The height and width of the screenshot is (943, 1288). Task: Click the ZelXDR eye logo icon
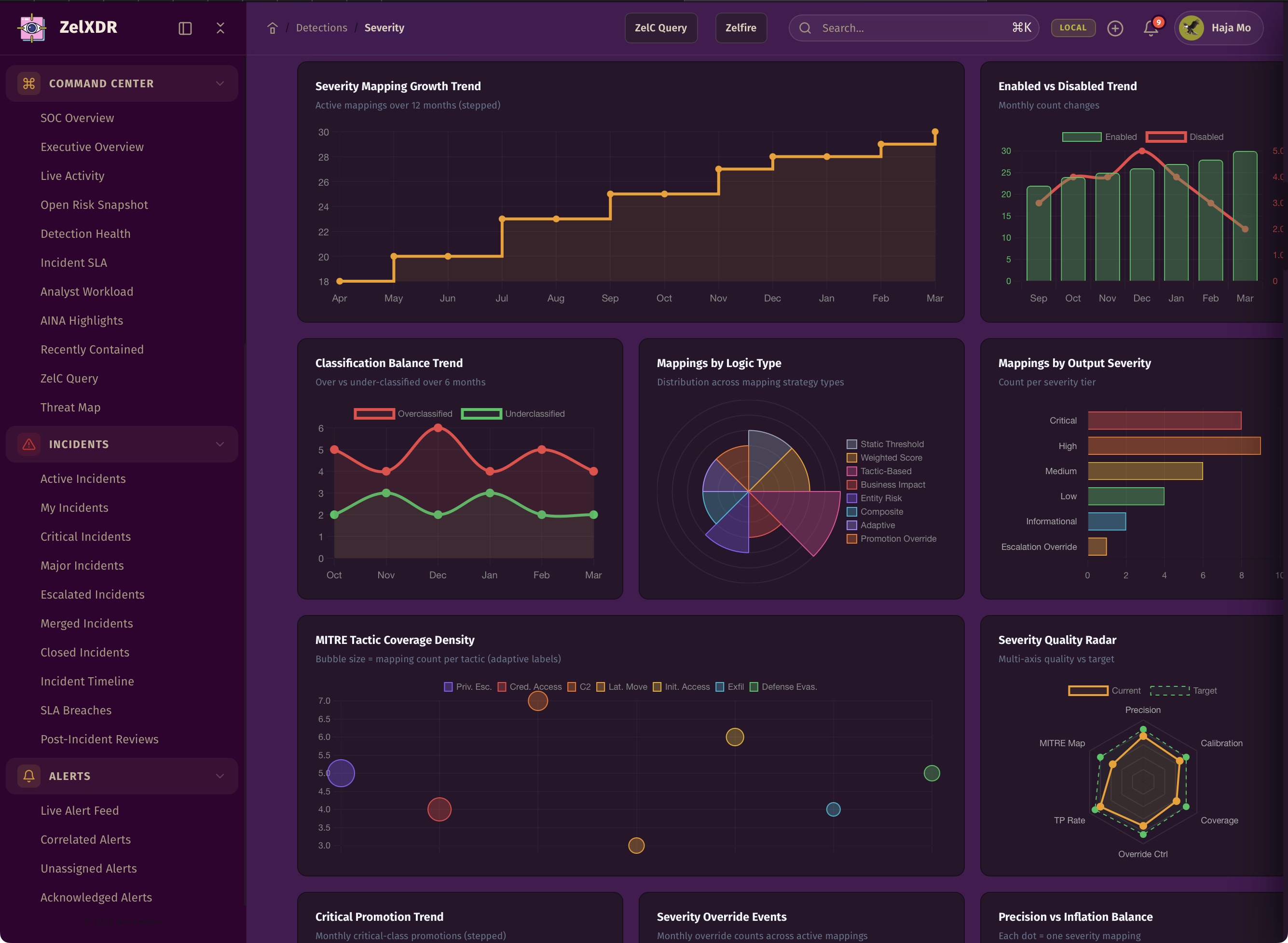point(32,27)
